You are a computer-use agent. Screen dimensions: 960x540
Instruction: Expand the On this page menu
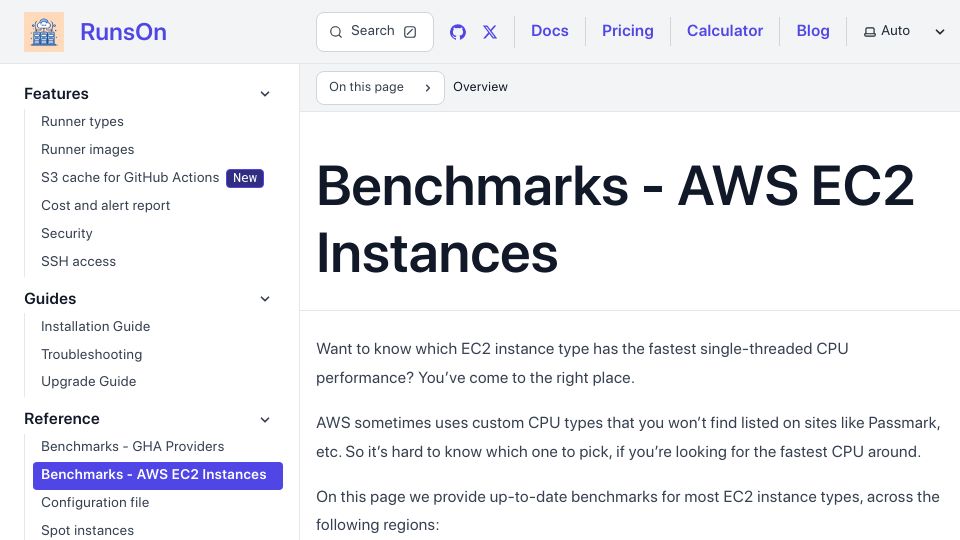[380, 88]
